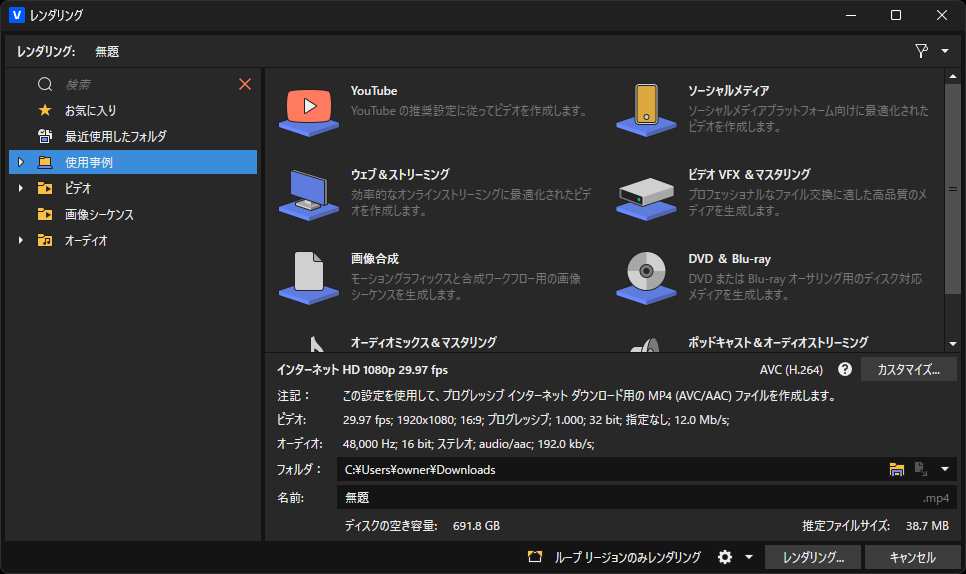
Task: Click the カスタマイズ... button
Action: 908,370
